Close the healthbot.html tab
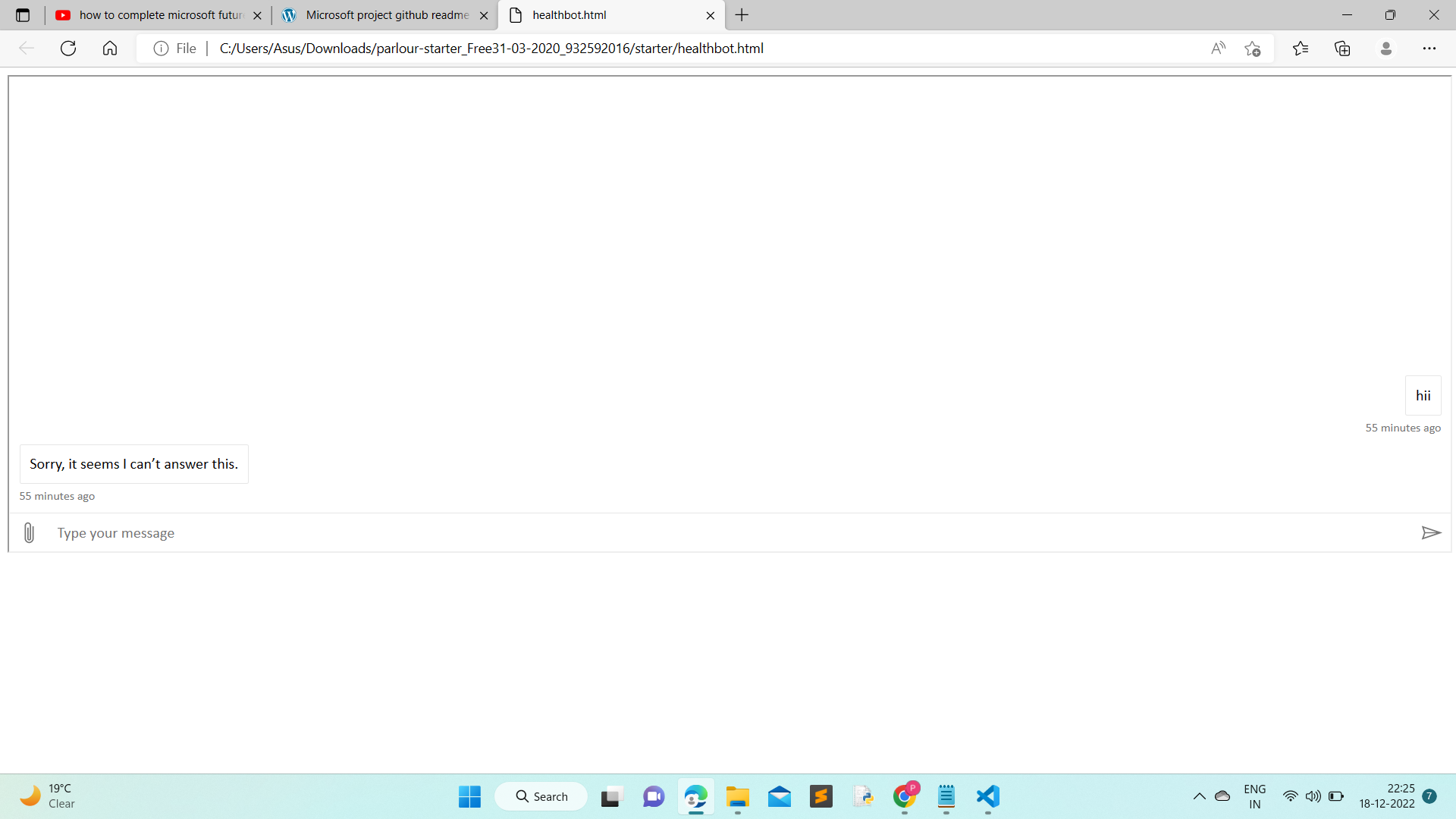 [710, 15]
